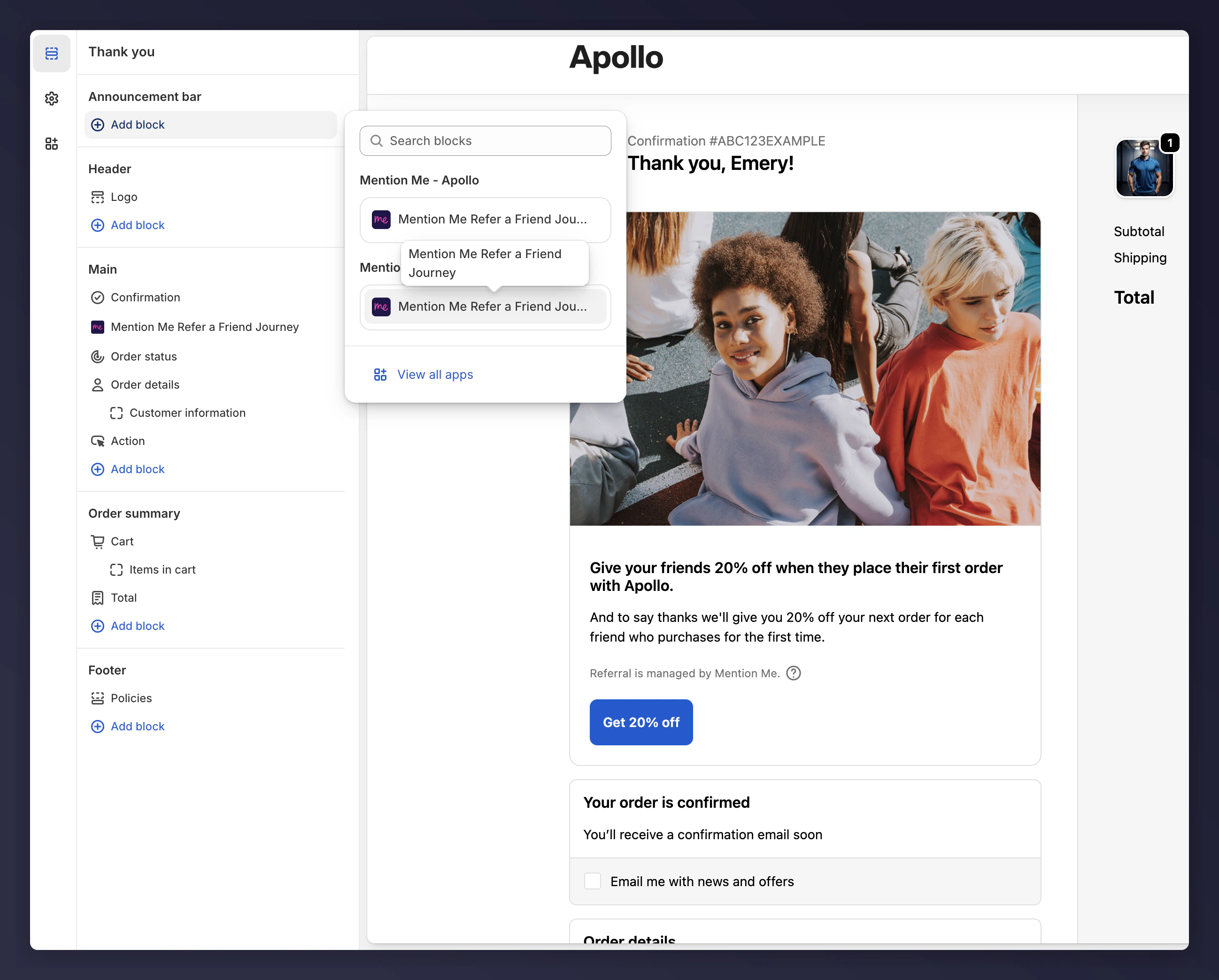Viewport: 1219px width, 980px height.
Task: Select first Mention Me Refer a Friend block
Action: (485, 220)
